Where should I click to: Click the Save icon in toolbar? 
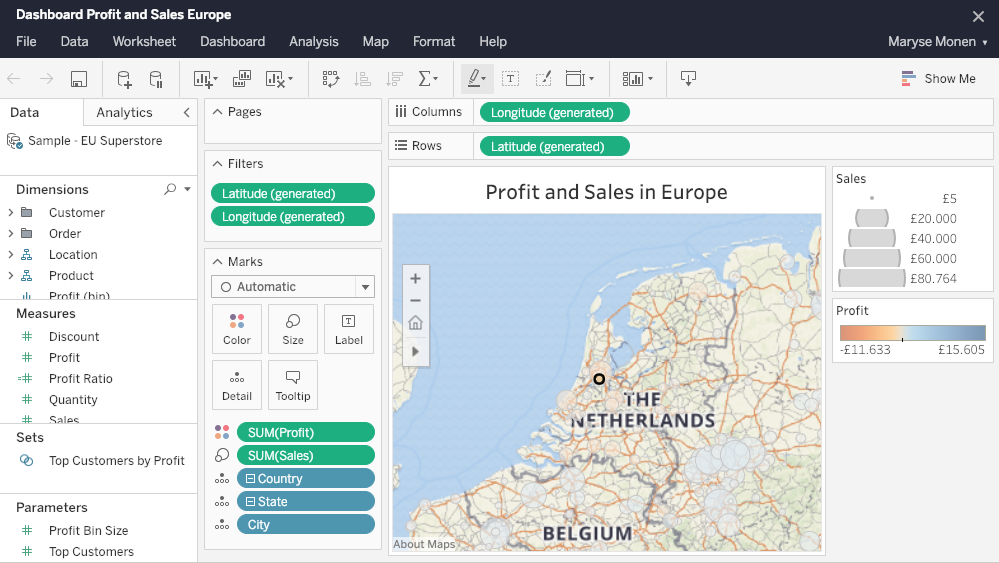(79, 79)
